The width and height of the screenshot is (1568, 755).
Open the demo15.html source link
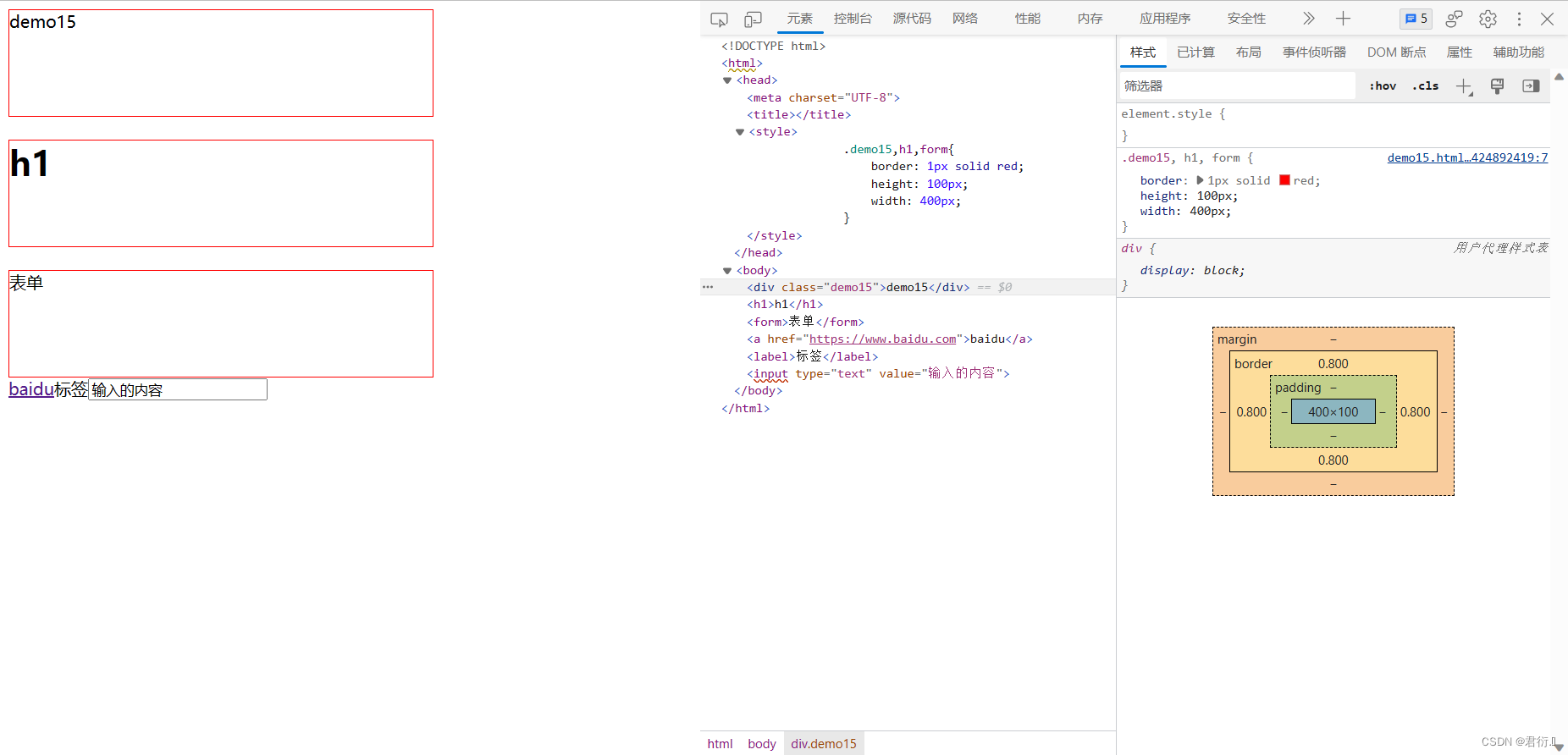click(1467, 158)
